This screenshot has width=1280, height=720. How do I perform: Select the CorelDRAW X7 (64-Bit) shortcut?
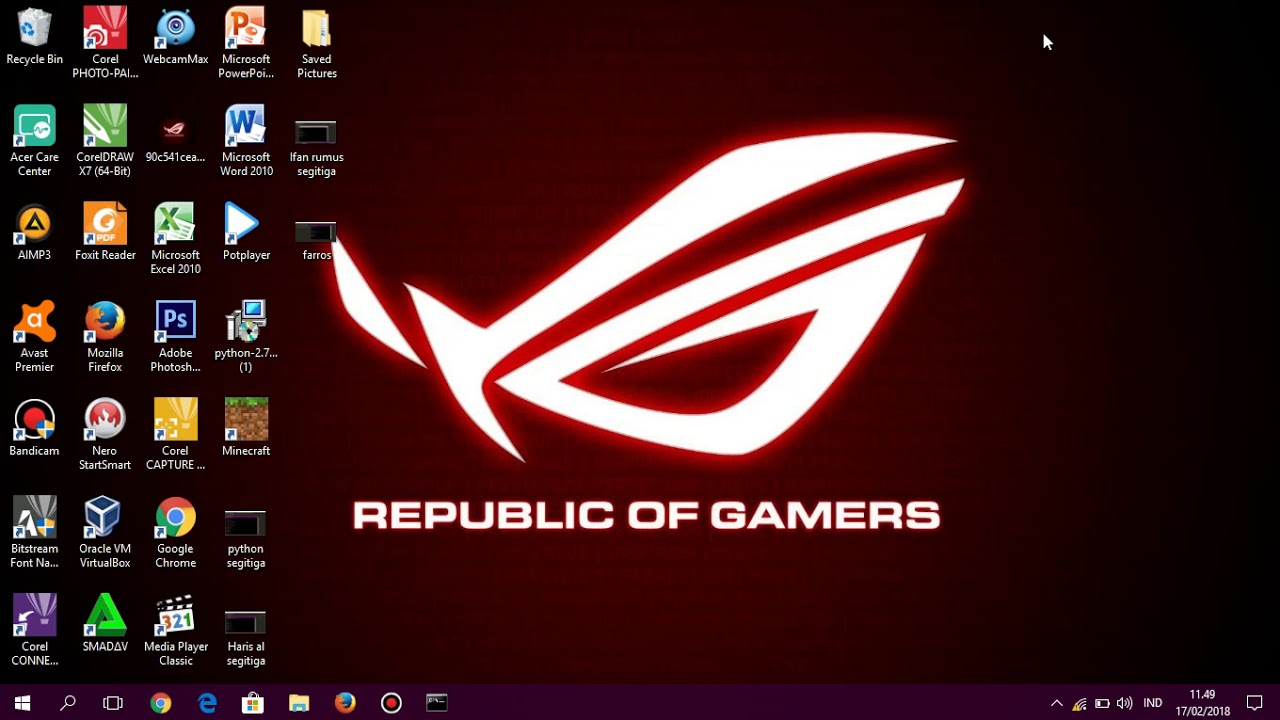105,141
